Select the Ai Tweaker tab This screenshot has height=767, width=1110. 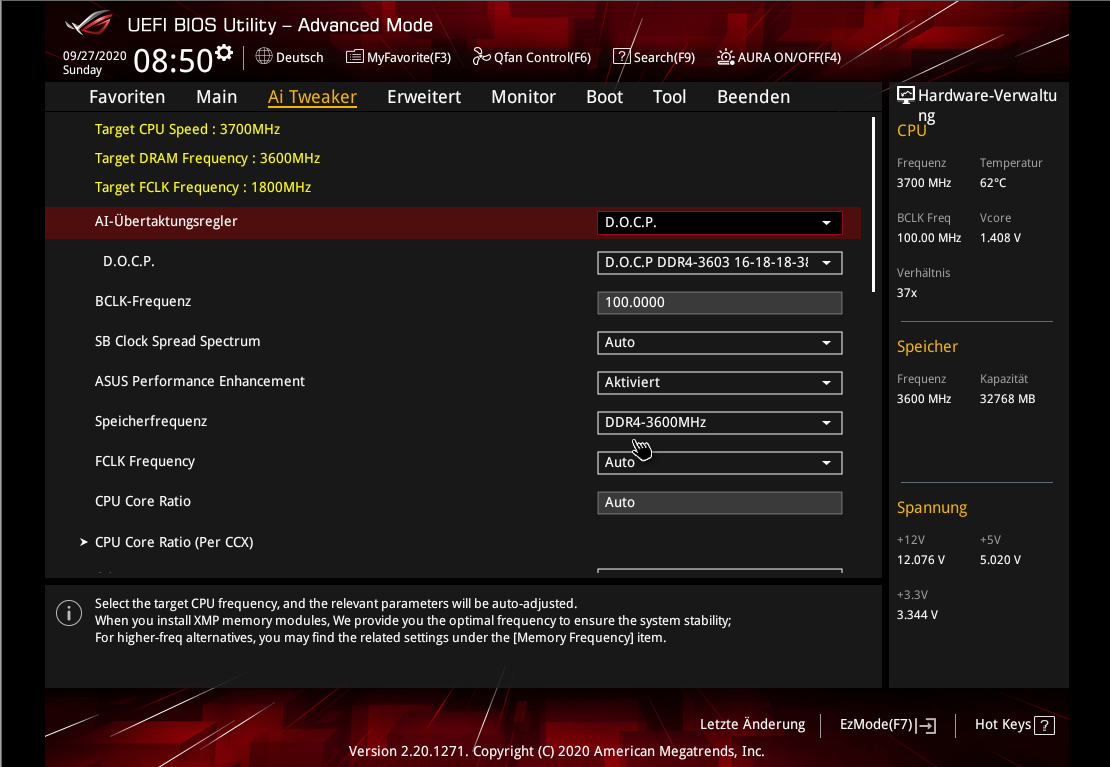tap(312, 97)
